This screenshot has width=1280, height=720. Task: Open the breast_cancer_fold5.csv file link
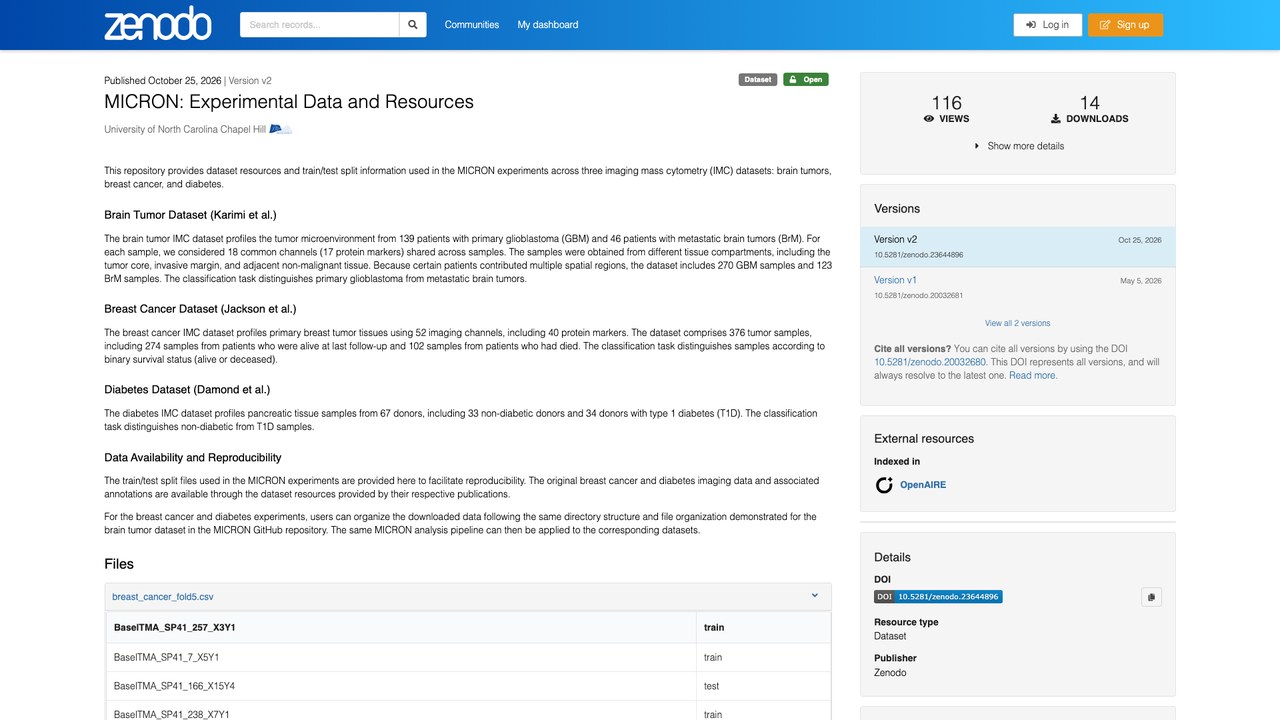pyautogui.click(x=163, y=597)
